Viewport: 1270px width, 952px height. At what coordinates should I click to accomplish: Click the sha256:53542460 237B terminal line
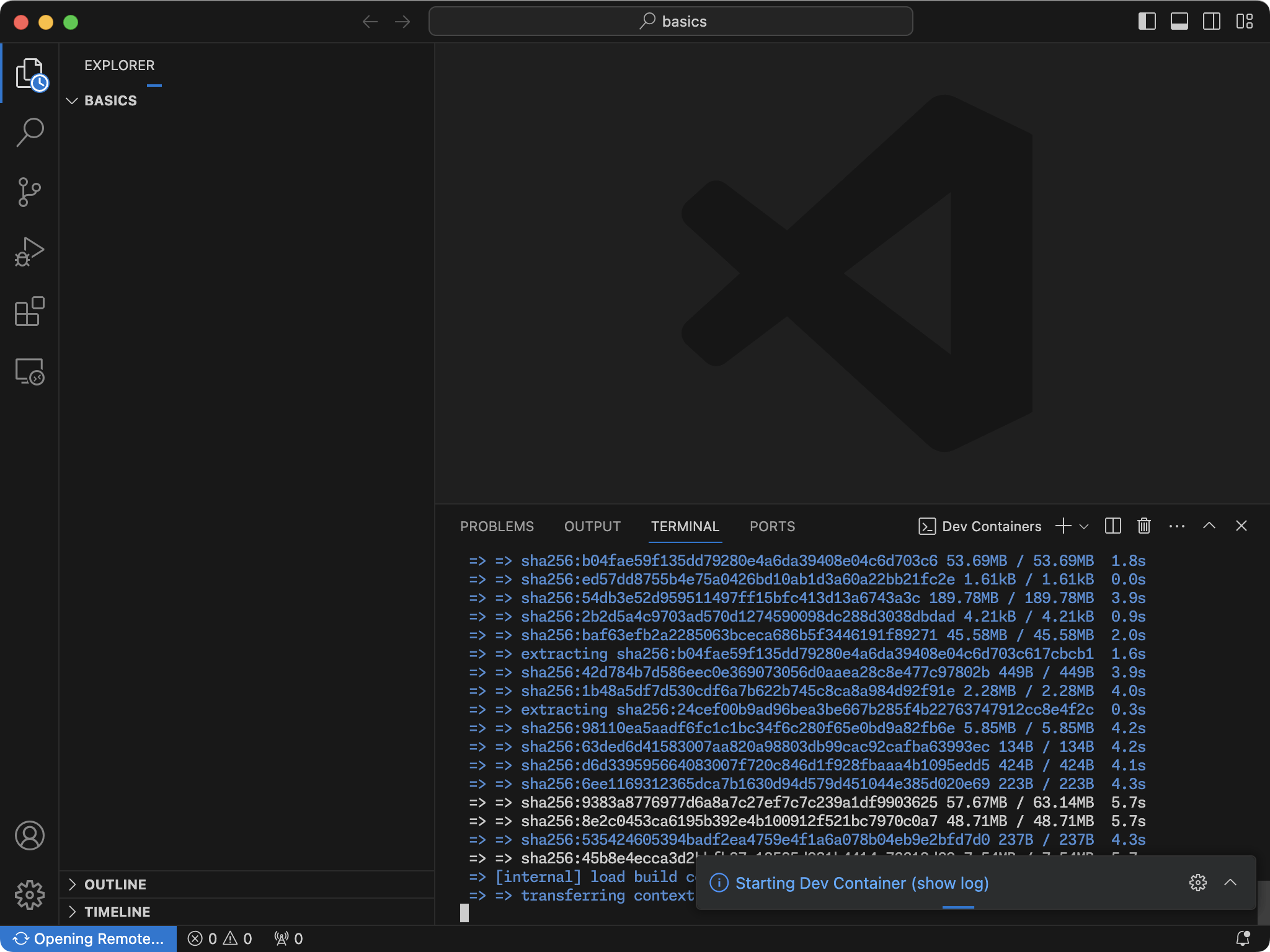click(807, 840)
